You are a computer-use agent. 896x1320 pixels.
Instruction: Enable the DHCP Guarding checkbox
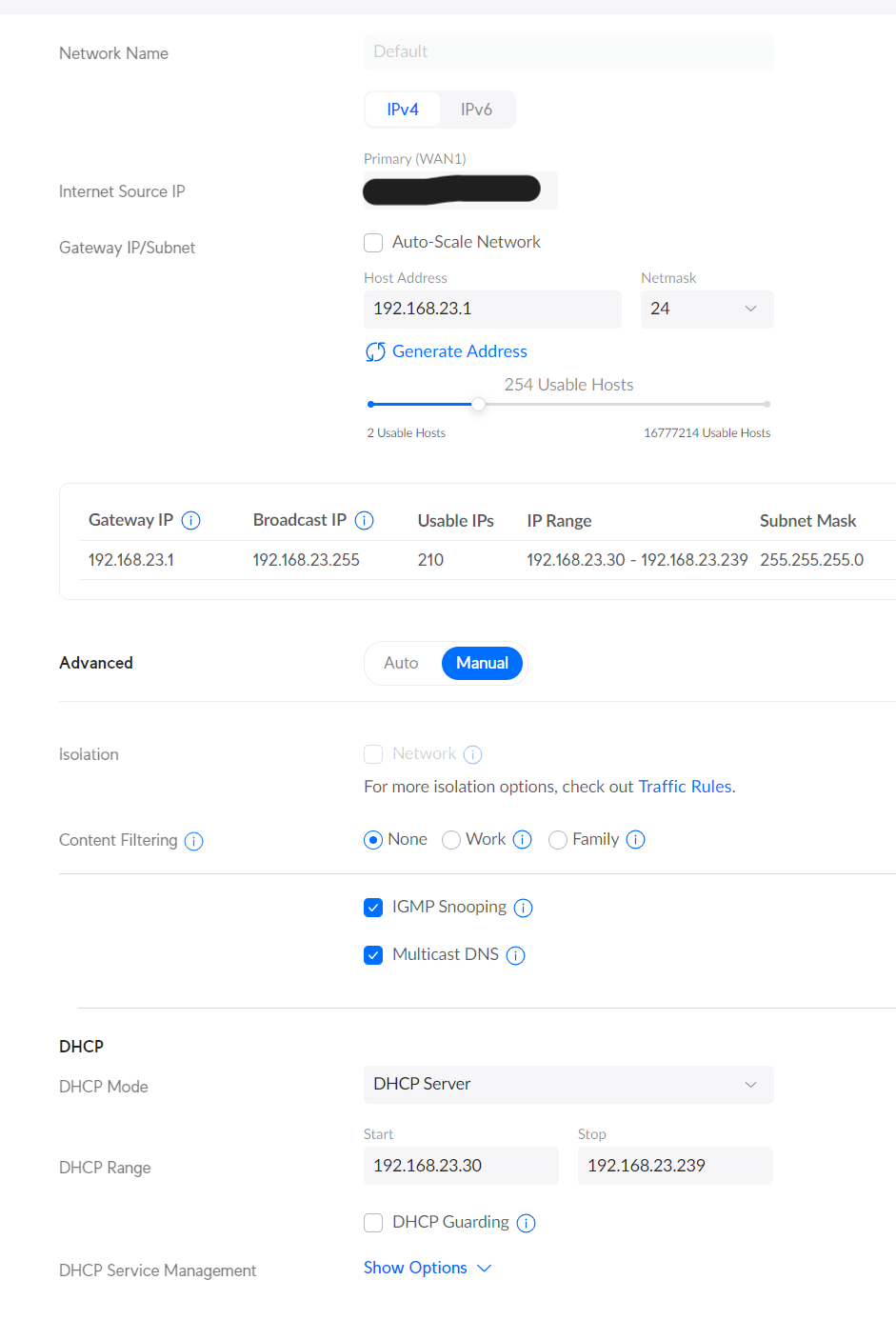pos(373,1223)
